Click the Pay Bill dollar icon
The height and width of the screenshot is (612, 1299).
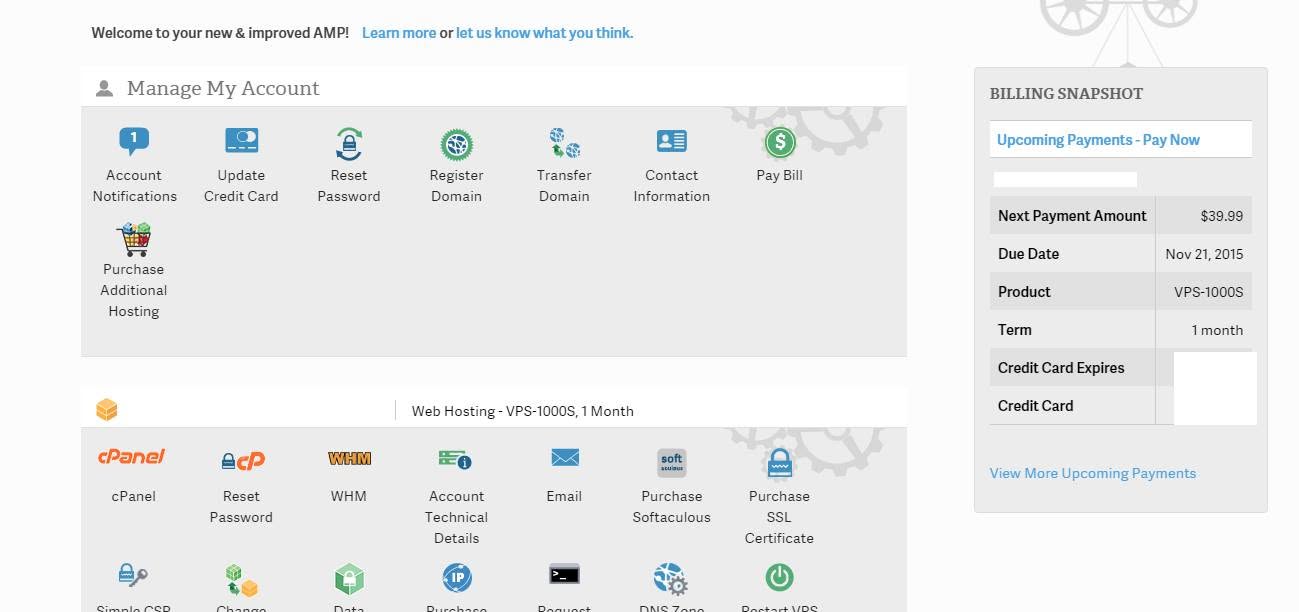[780, 143]
